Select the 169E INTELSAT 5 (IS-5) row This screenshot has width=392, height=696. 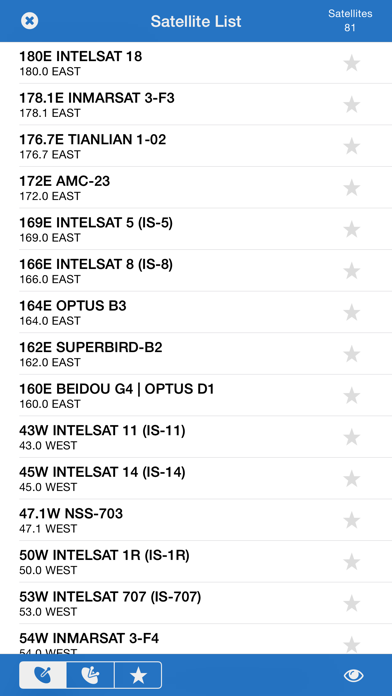[x=196, y=229]
